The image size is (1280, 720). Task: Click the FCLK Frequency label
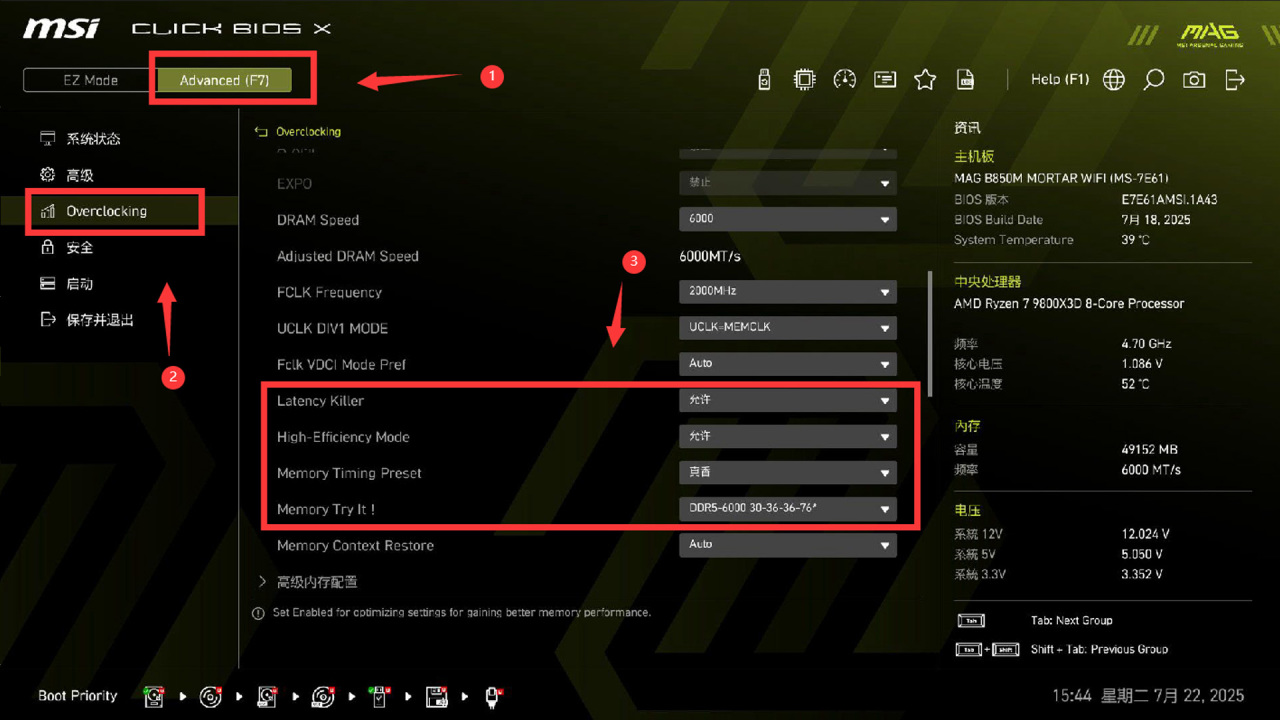tap(329, 292)
